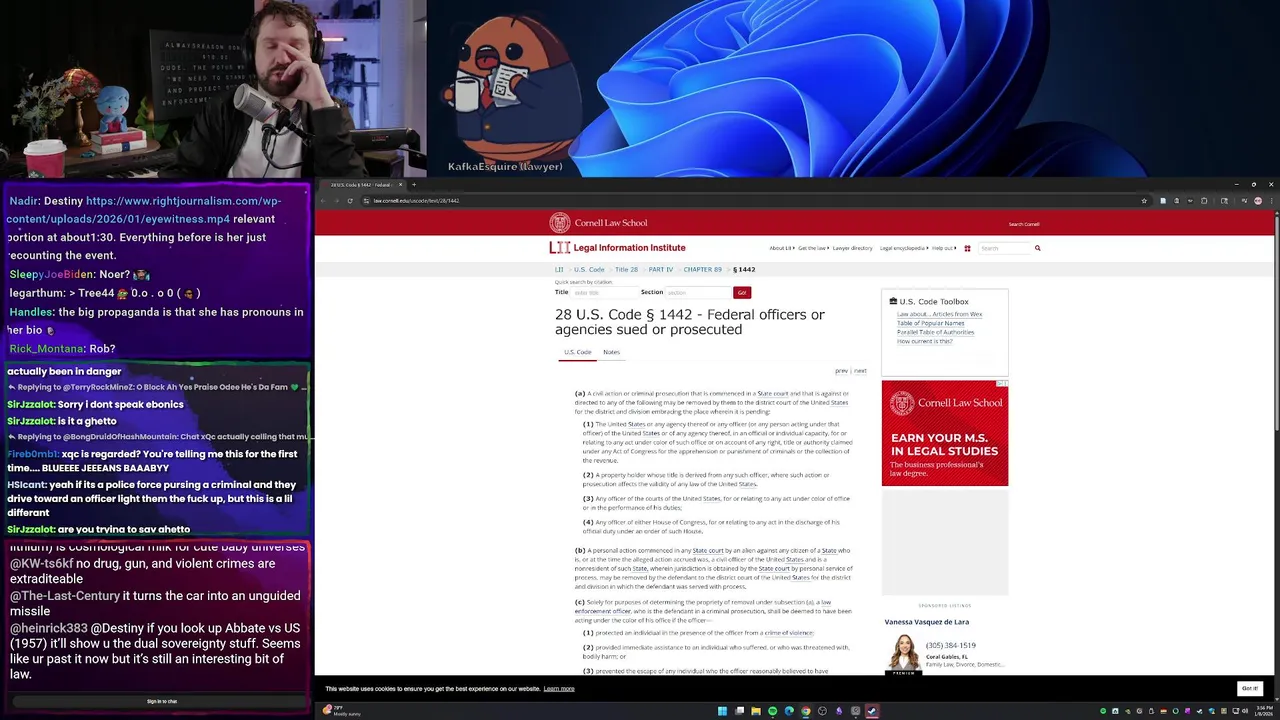Reload the Cornell law page
Screen dimensions: 1280x720
tap(349, 201)
